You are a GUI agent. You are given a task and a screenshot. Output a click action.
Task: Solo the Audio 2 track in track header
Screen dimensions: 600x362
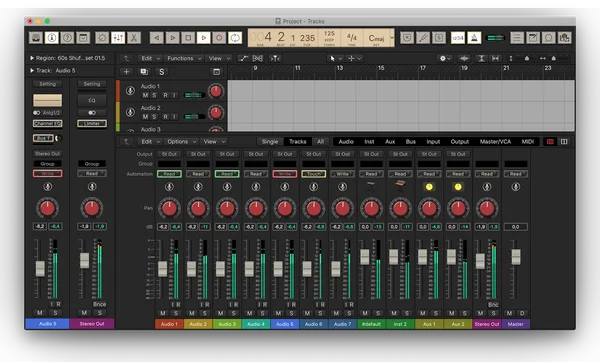[154, 116]
